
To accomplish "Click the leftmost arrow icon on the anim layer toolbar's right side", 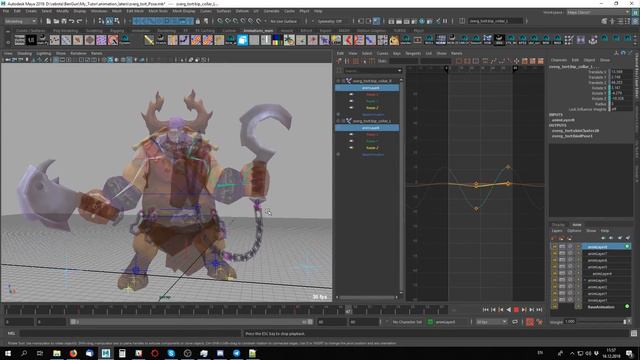I will click(x=603, y=238).
